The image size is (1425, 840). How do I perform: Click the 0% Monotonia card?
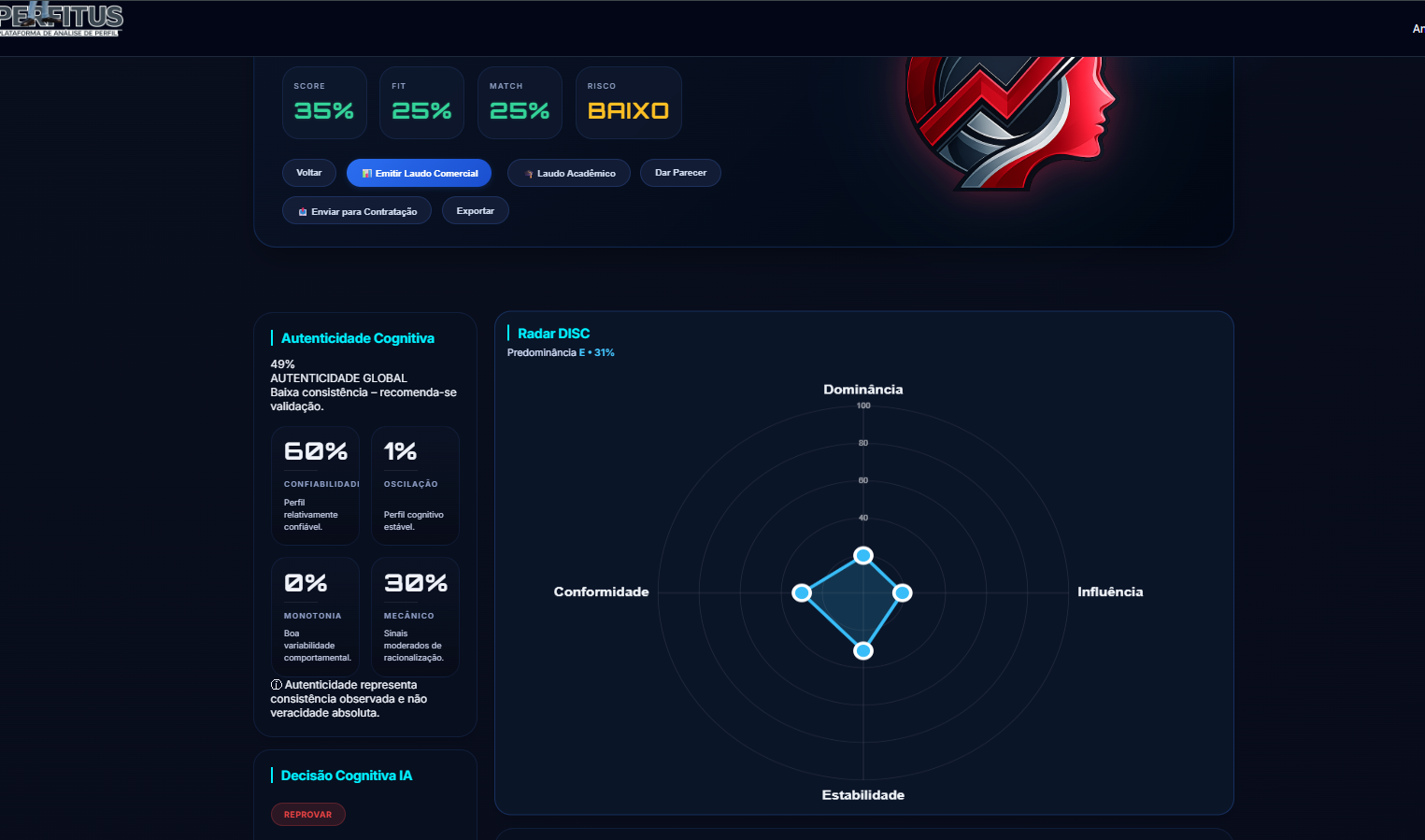point(315,617)
